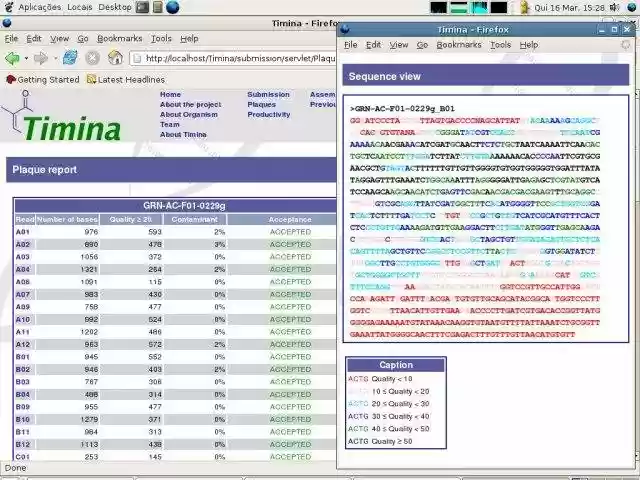Open the Plaques link
Screen dimensions: 640x480
[x=261, y=104]
